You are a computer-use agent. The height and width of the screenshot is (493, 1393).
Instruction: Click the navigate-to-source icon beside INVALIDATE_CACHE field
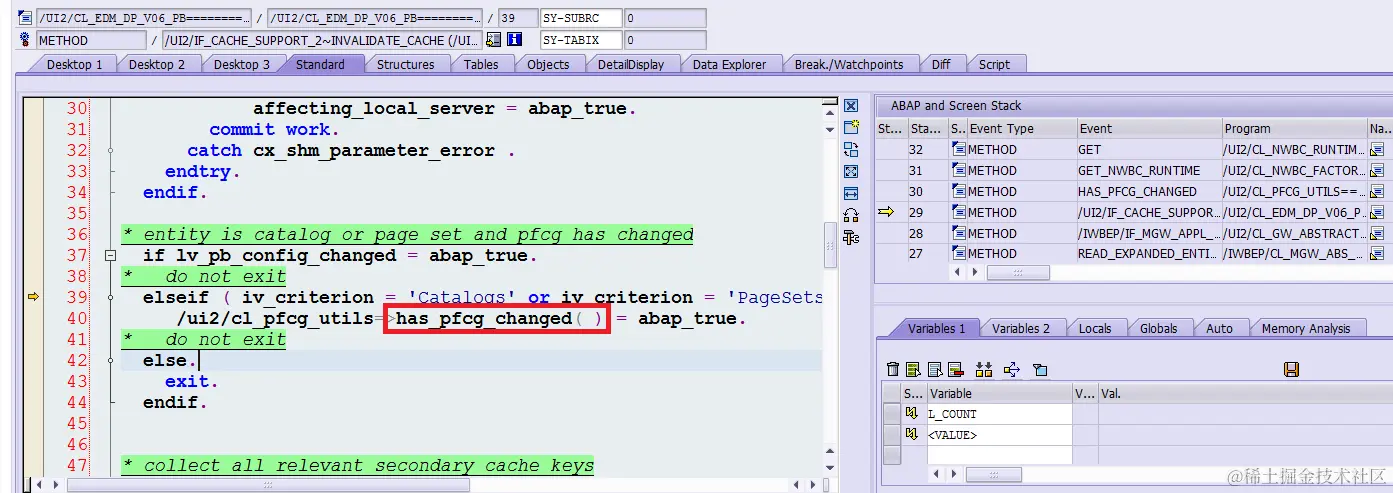click(493, 40)
